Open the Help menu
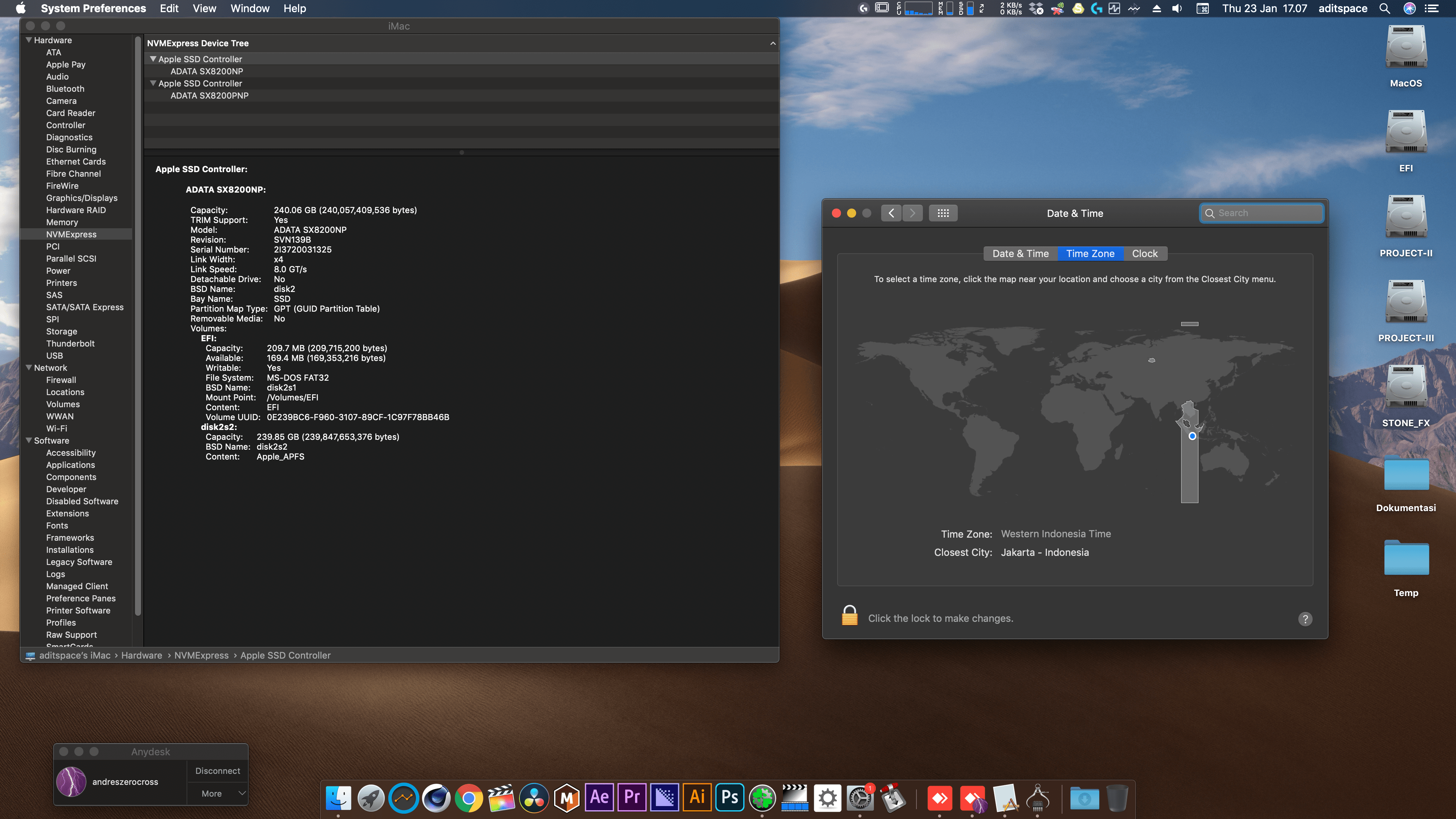The height and width of the screenshot is (819, 1456). [x=295, y=8]
